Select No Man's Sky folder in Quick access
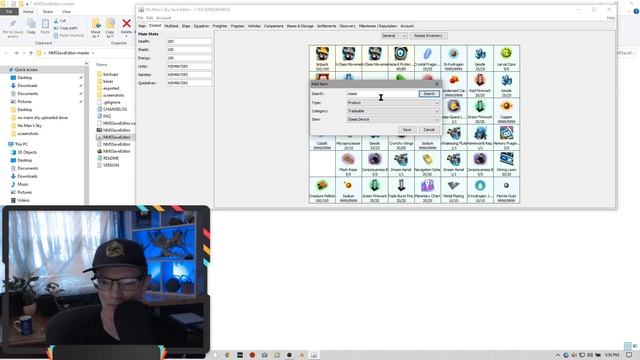This screenshot has height=360, width=640. 29,126
